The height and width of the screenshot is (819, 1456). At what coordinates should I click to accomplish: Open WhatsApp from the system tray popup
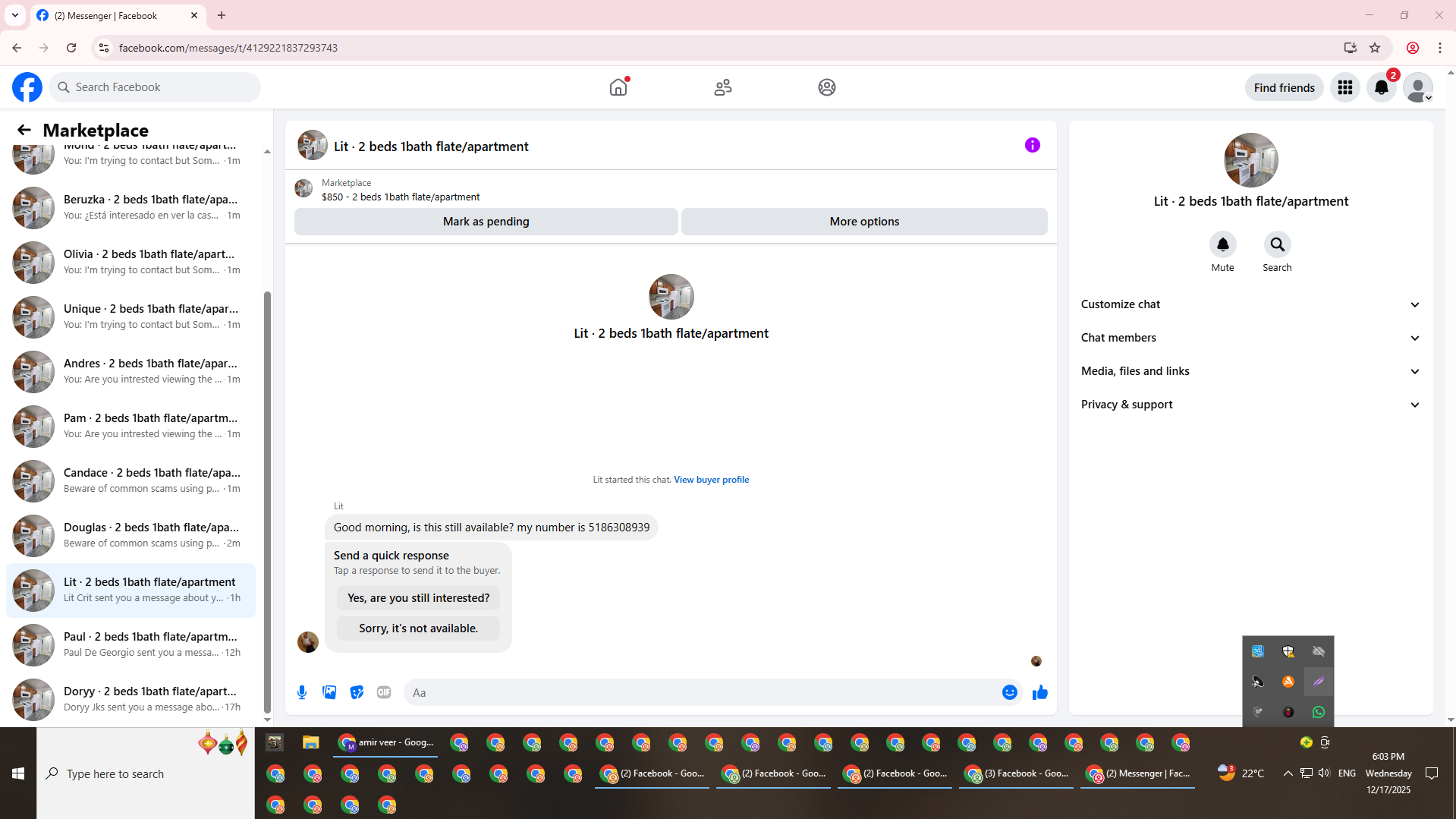pyautogui.click(x=1318, y=712)
